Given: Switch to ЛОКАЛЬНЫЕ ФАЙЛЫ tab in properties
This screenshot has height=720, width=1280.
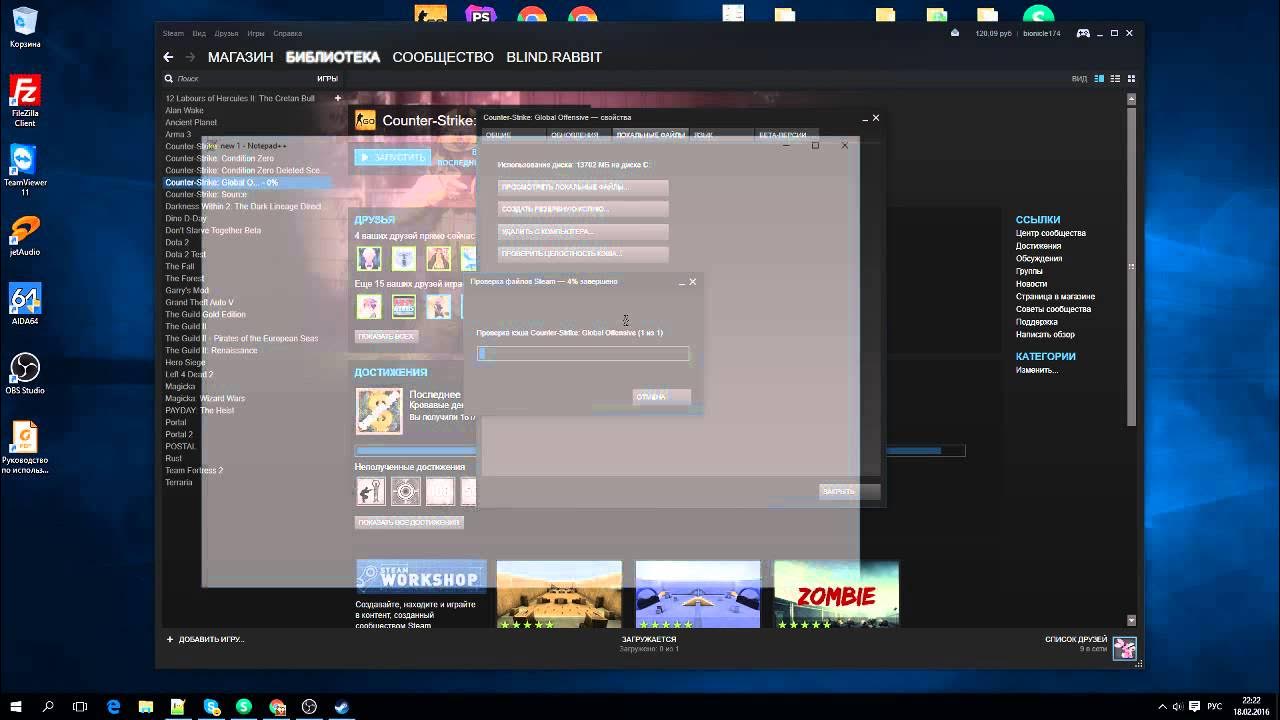Looking at the screenshot, I should click(650, 134).
